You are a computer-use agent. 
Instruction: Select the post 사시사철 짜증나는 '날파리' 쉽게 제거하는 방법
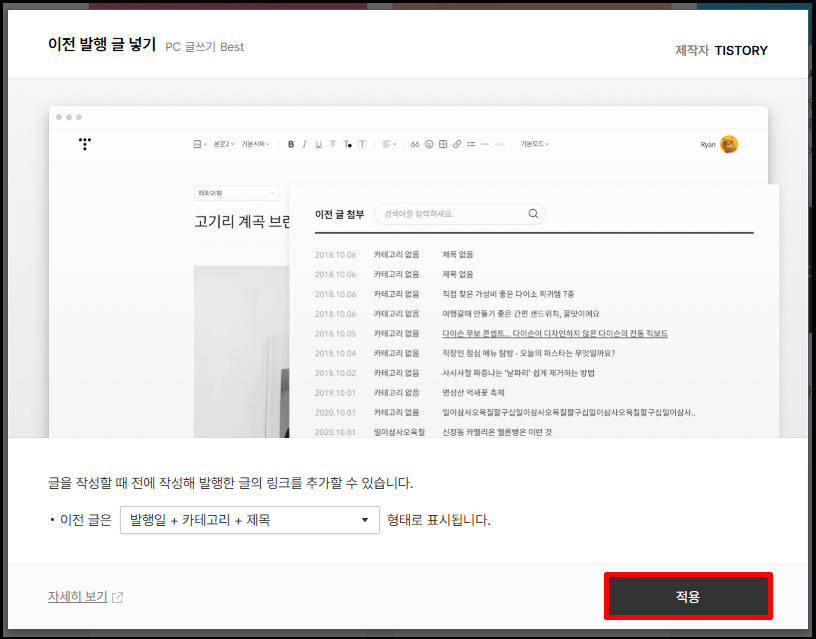coord(518,373)
